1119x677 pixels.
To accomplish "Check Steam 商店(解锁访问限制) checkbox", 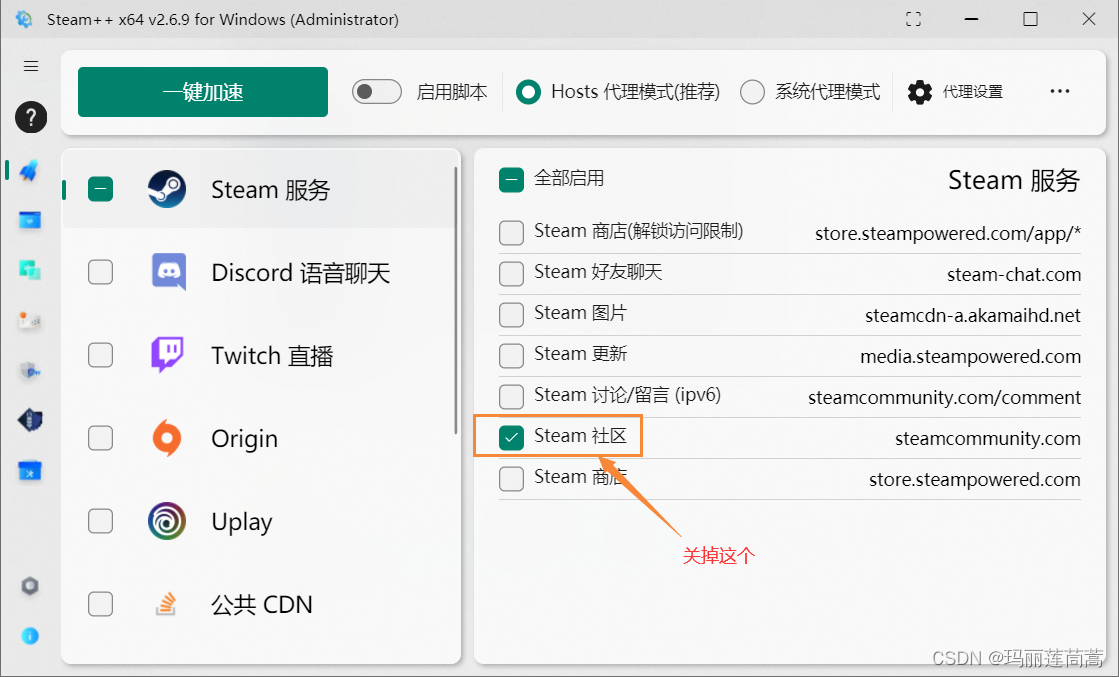I will click(x=512, y=233).
